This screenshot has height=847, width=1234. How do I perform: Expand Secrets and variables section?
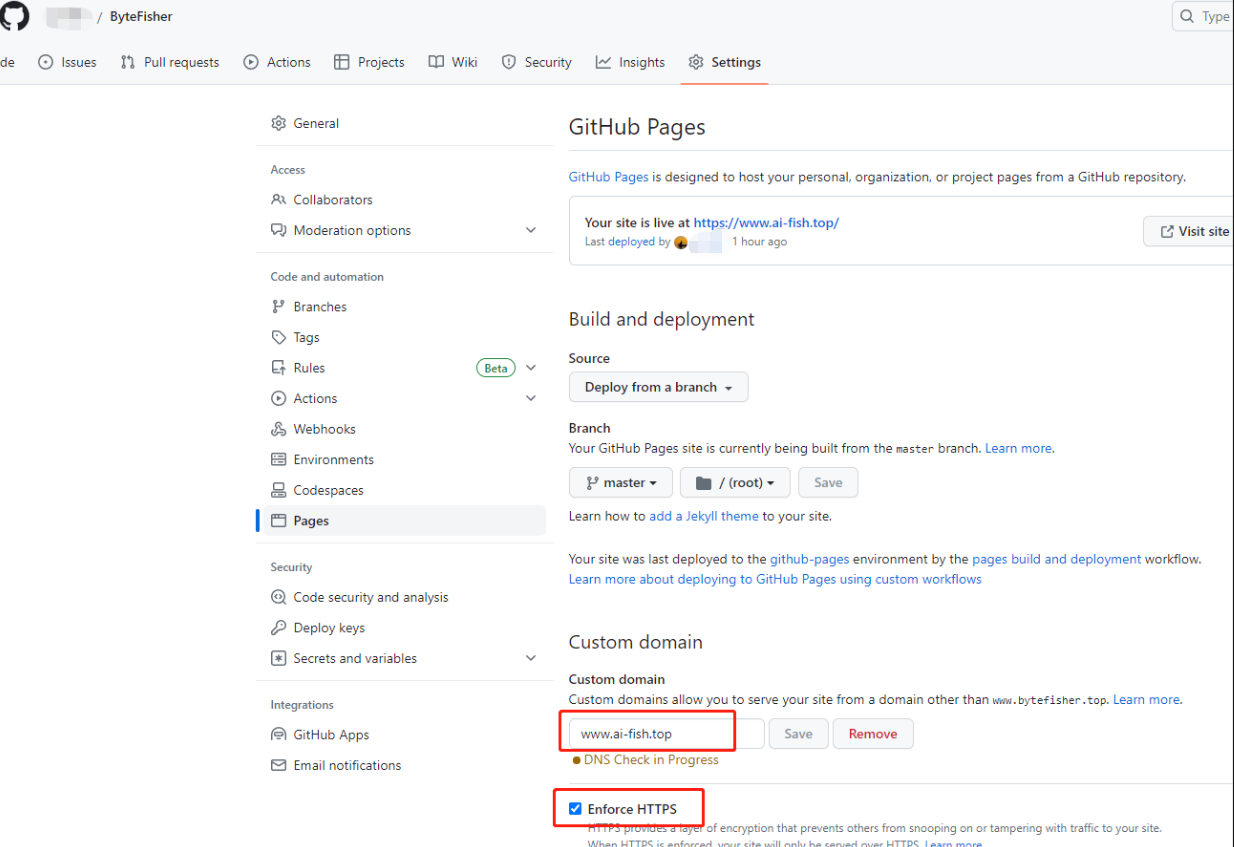pos(531,658)
